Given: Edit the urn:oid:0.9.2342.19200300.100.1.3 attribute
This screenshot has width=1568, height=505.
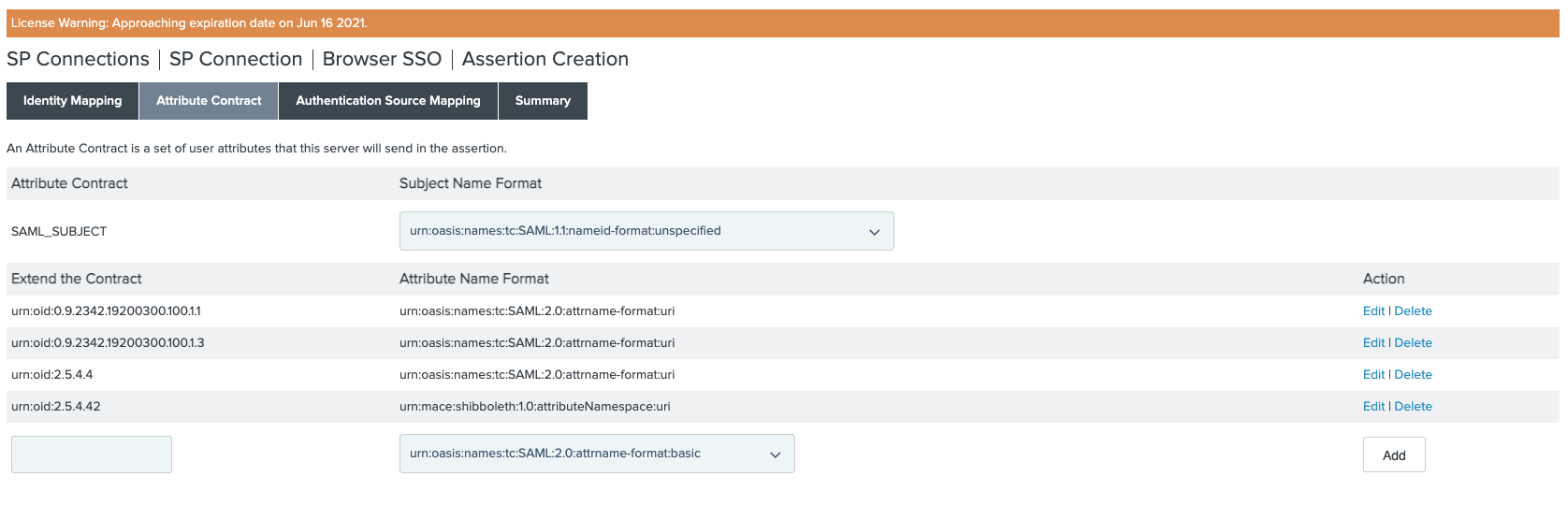Looking at the screenshot, I should tap(1373, 343).
